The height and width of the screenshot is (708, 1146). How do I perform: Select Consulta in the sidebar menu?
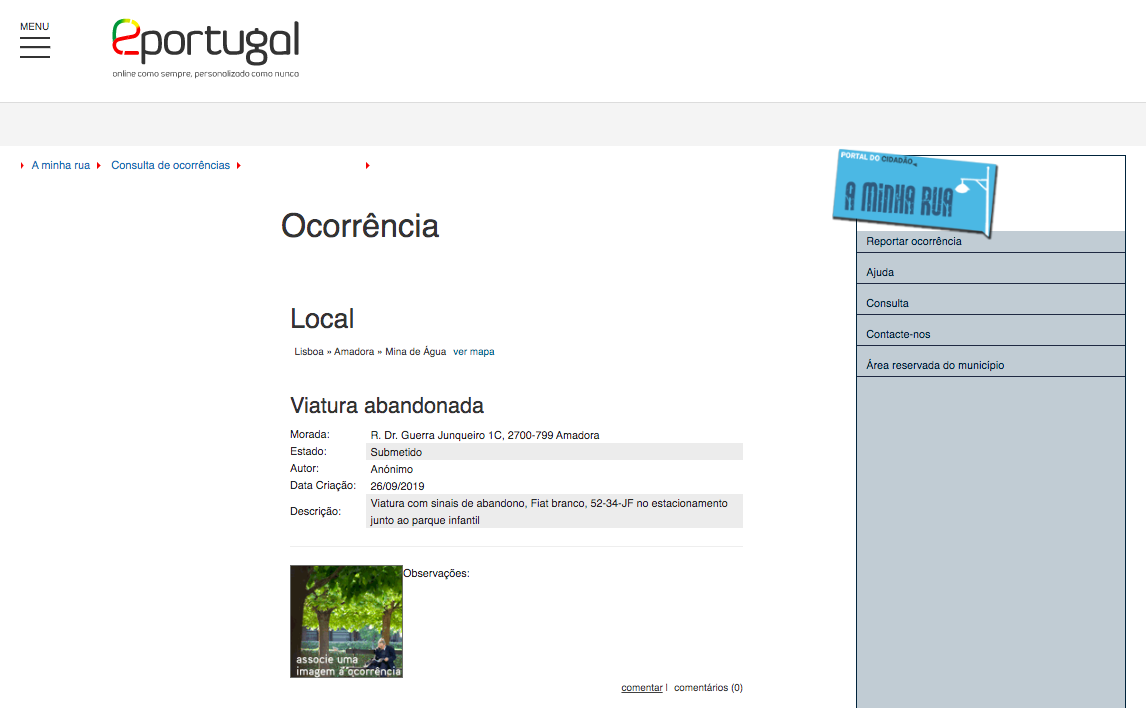(x=887, y=303)
